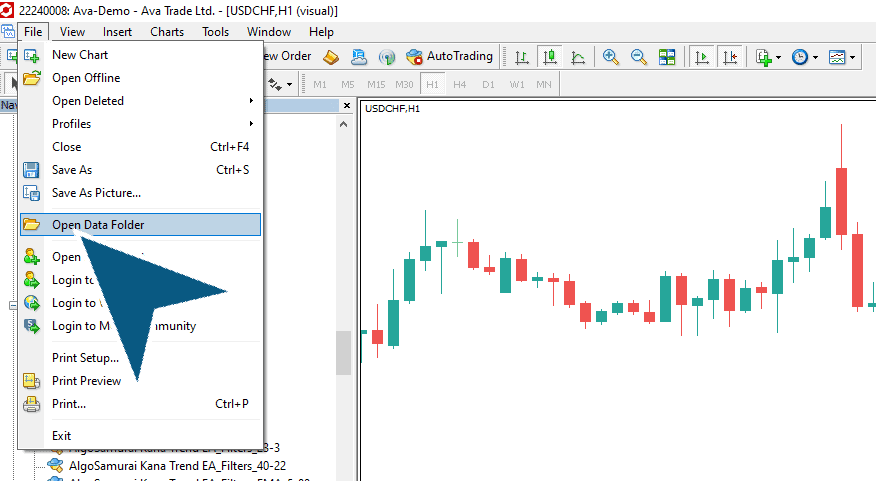The height and width of the screenshot is (481, 876).
Task: Click the indicators list add icon
Action: pyautogui.click(x=764, y=57)
